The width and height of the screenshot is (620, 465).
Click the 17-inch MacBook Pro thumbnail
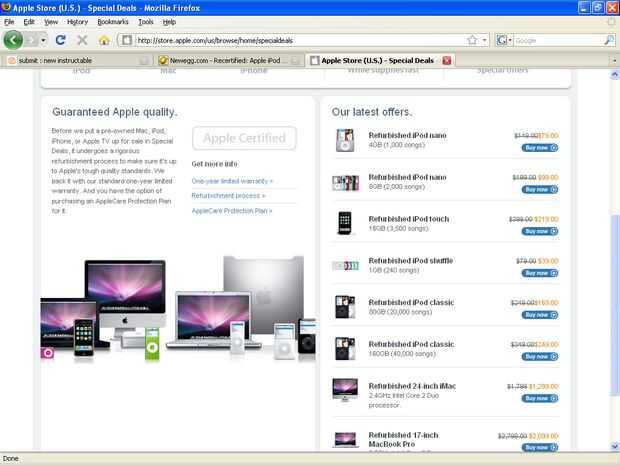click(345, 439)
